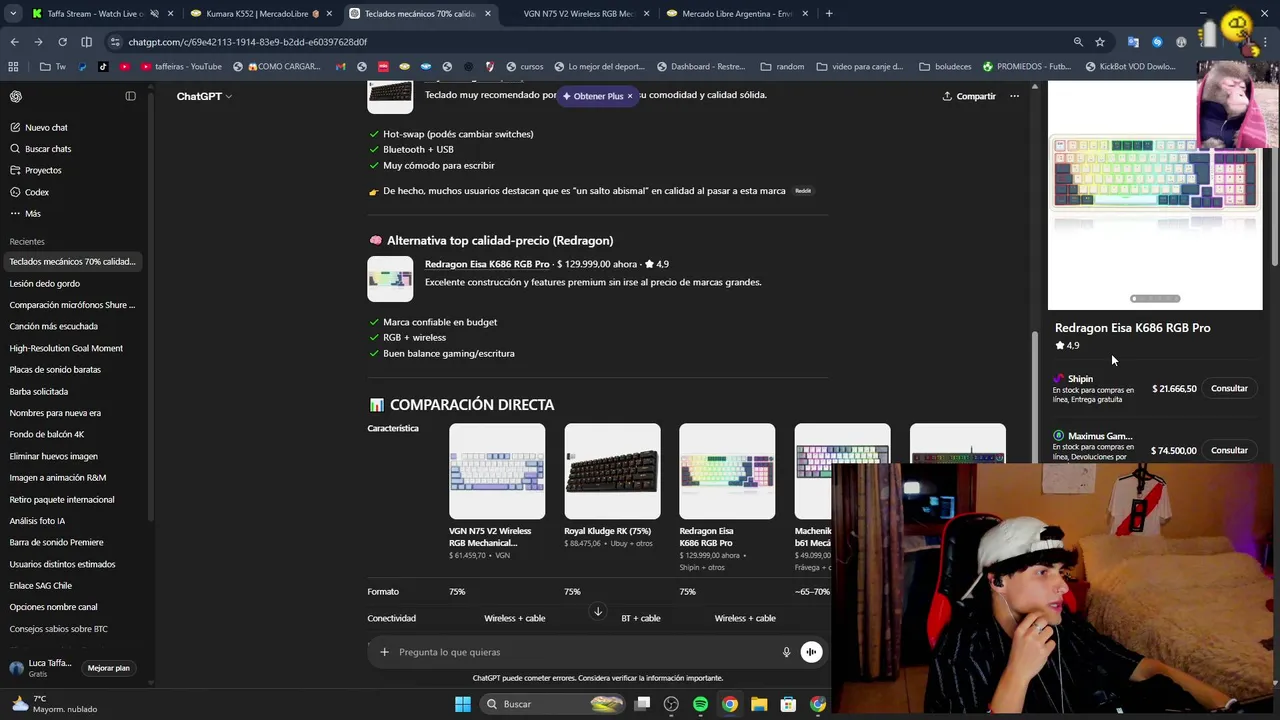
Task: Open Buscar chats in the sidebar
Action: click(x=48, y=149)
